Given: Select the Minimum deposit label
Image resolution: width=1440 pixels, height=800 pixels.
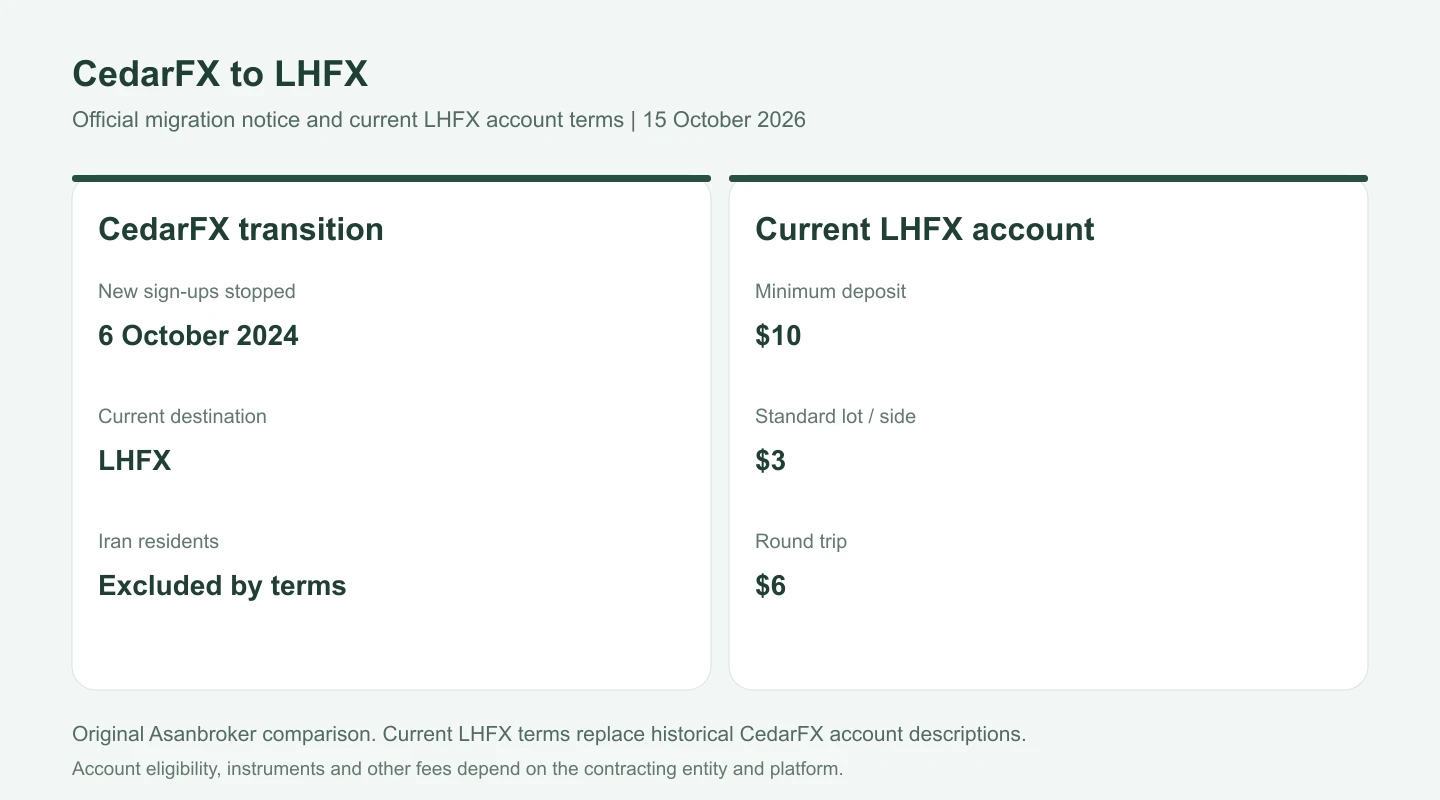Looking at the screenshot, I should coord(830,292).
